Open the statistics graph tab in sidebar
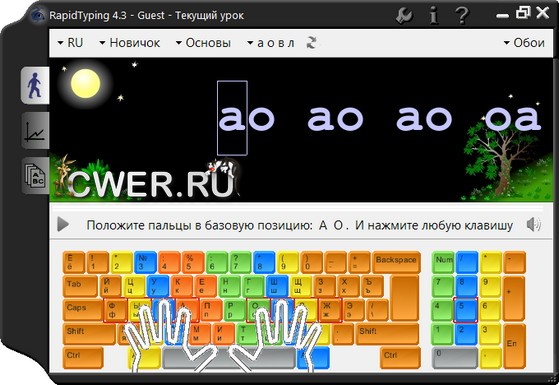The image size is (559, 385). [35, 130]
